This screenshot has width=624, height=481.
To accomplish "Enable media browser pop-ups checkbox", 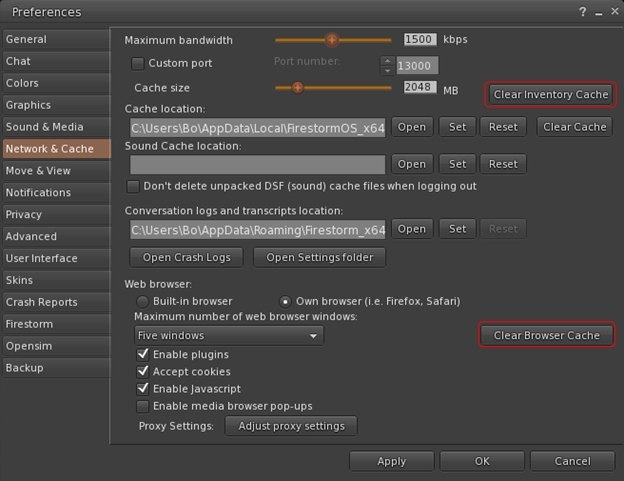I will 143,406.
